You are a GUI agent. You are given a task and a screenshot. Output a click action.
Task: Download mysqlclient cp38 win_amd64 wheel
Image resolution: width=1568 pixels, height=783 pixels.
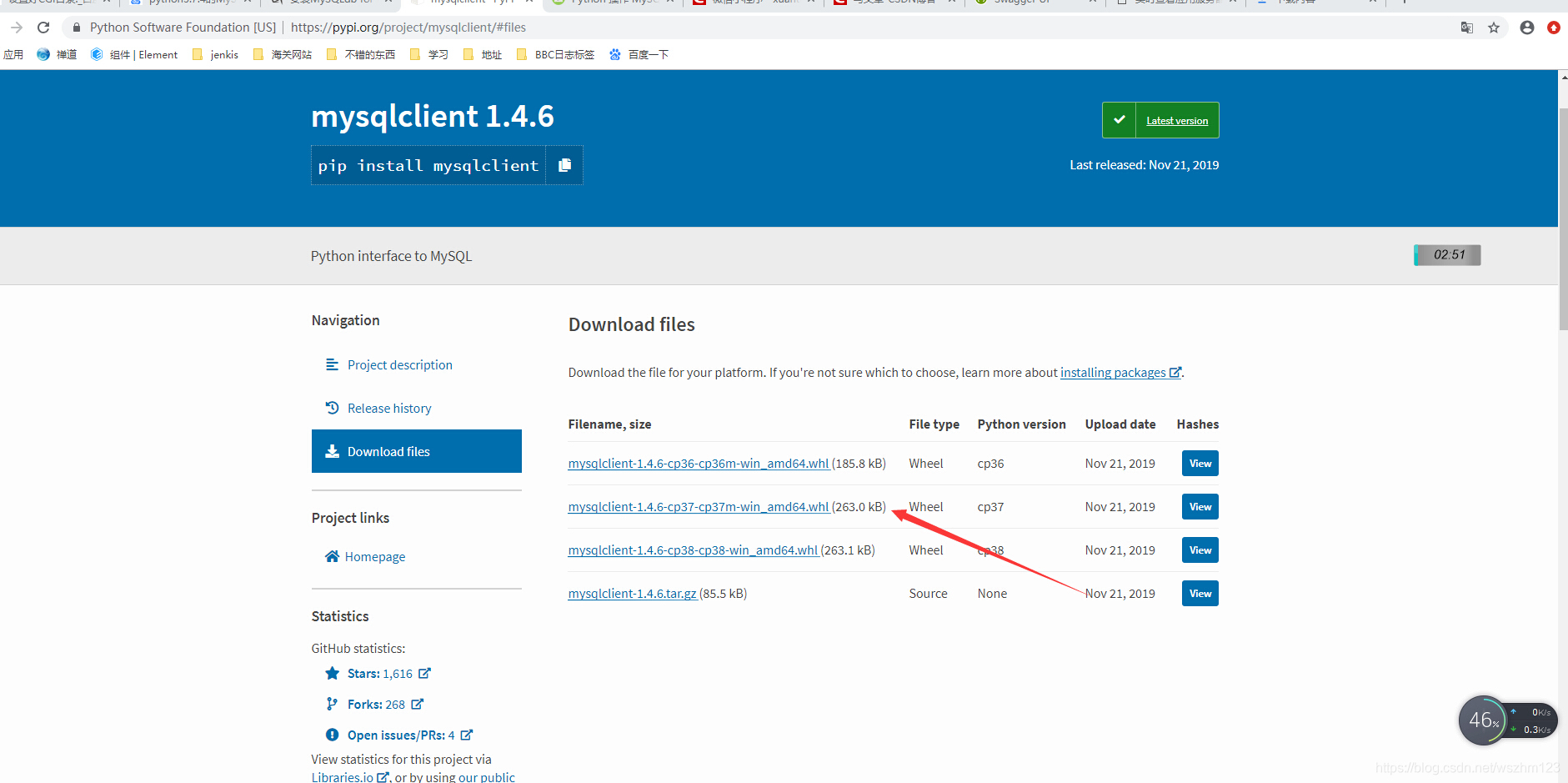(x=693, y=550)
